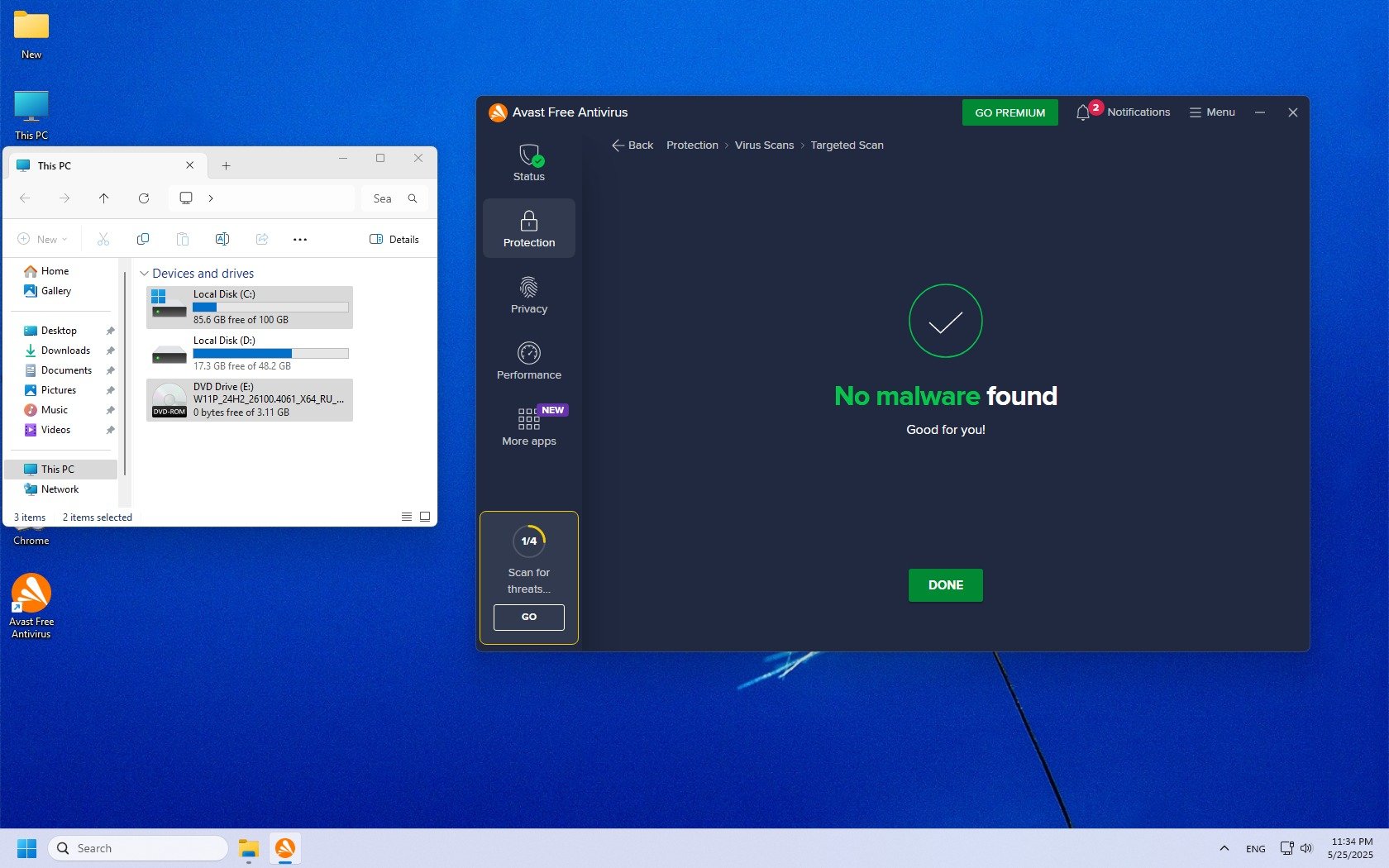
Task: Click the forward arrow in File Explorer
Action: (x=64, y=198)
